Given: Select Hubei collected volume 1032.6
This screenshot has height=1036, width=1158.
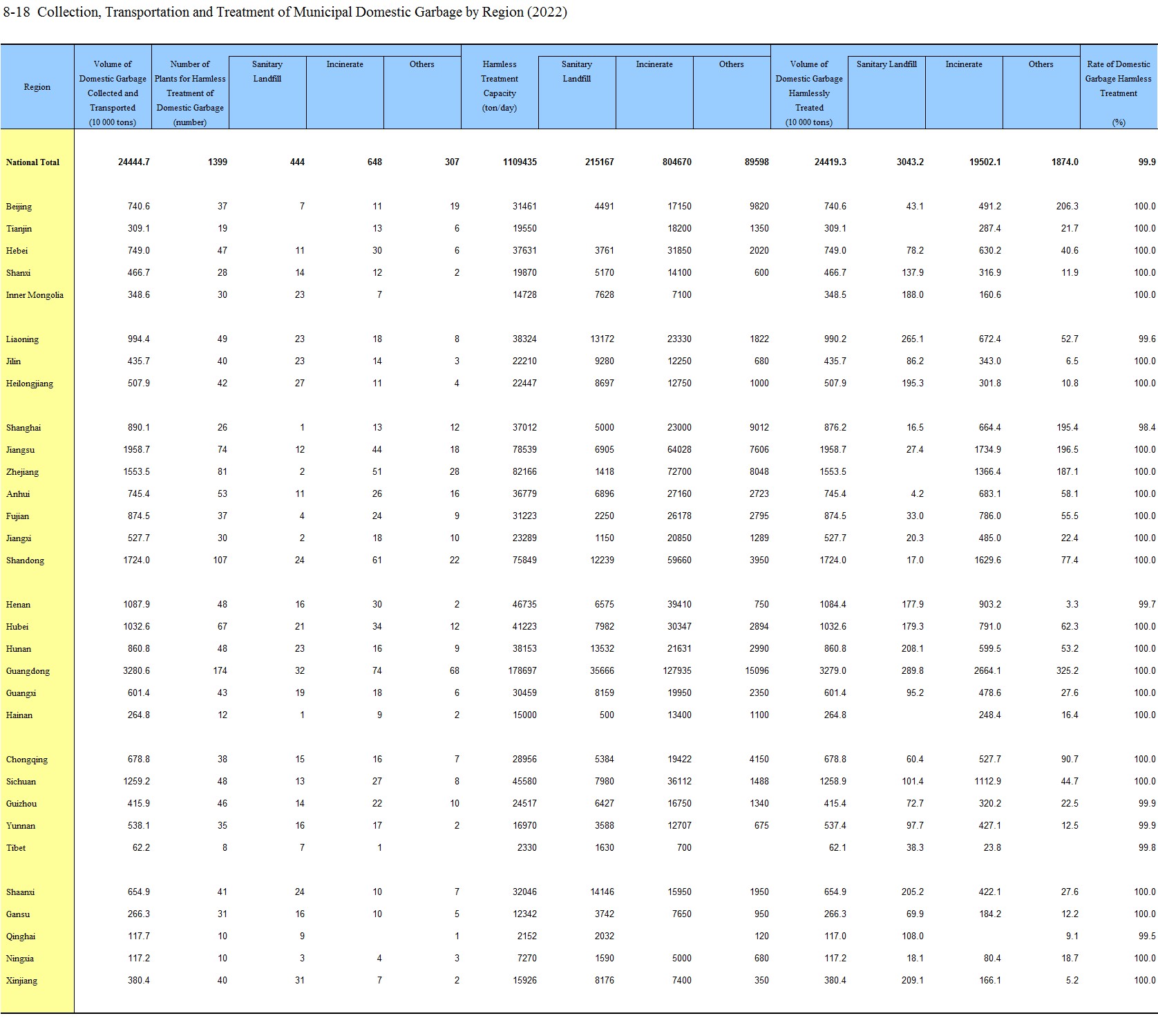Looking at the screenshot, I should point(136,627).
